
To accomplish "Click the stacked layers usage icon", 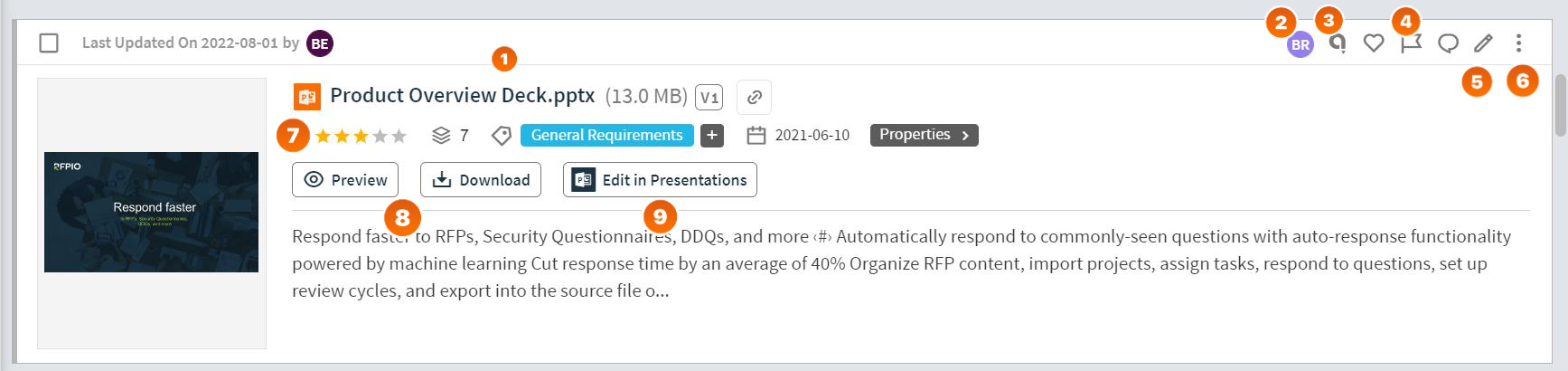I will (x=441, y=136).
